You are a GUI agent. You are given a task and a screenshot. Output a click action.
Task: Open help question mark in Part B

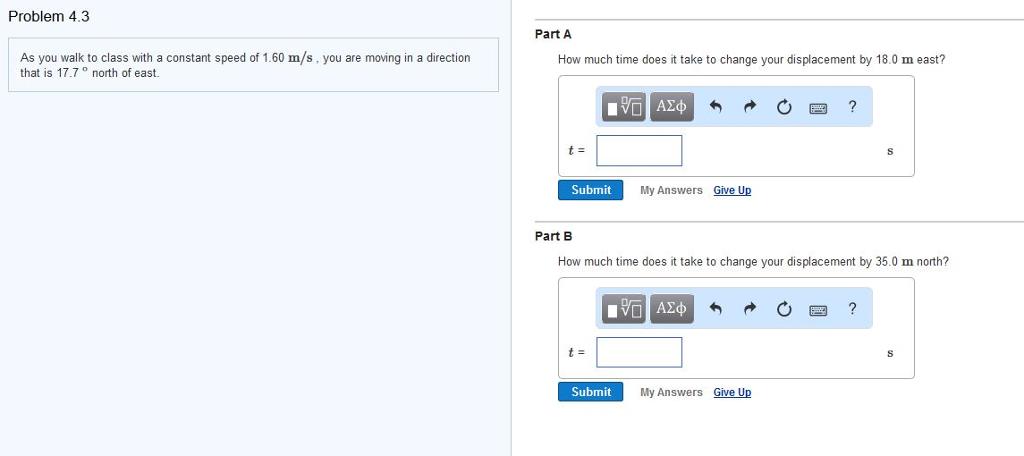pos(852,308)
